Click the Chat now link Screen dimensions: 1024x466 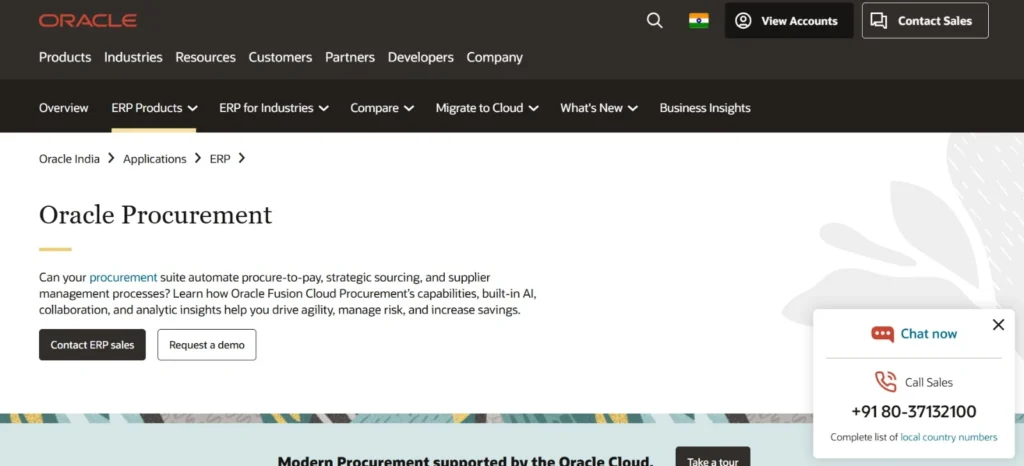[x=929, y=334]
